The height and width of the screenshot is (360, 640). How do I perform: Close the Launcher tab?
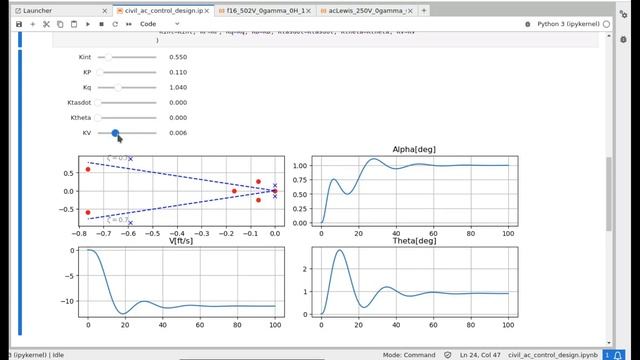tap(105, 11)
